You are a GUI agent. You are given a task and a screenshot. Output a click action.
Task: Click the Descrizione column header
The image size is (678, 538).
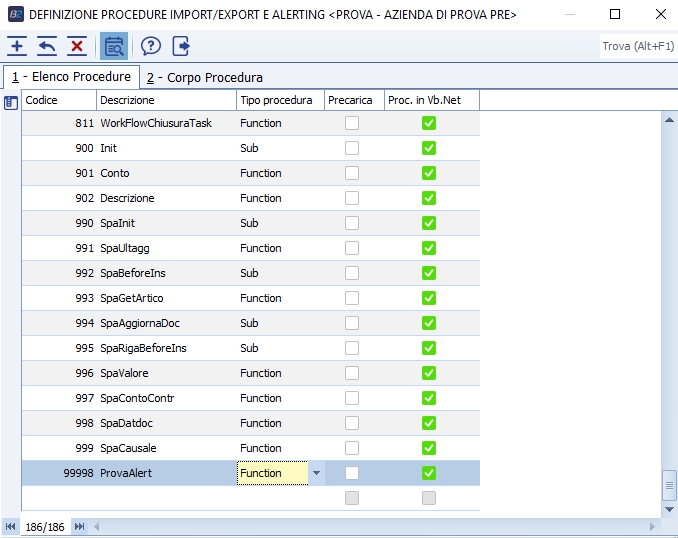point(166,100)
